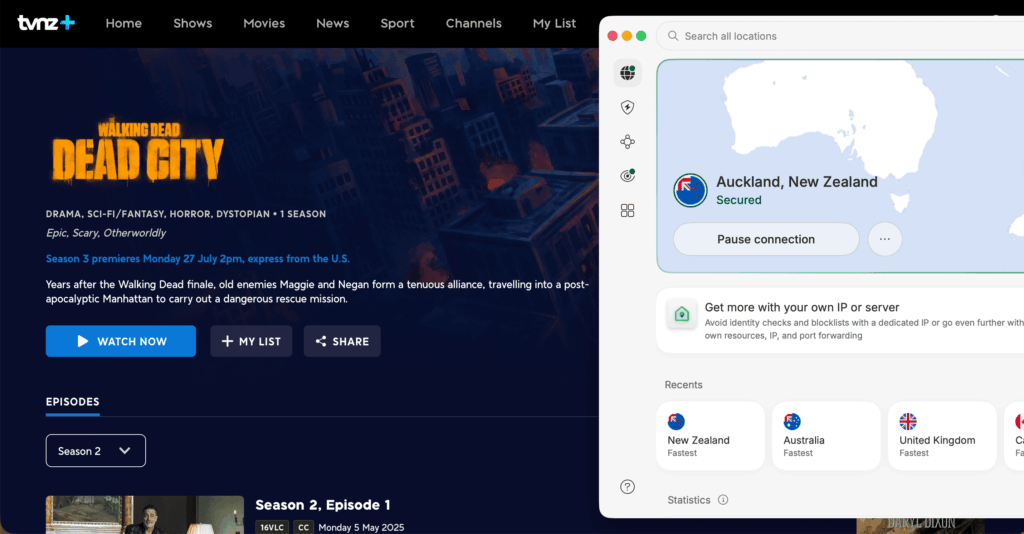This screenshot has width=1024, height=534.
Task: Click the dedicated IP house icon
Action: click(x=682, y=315)
